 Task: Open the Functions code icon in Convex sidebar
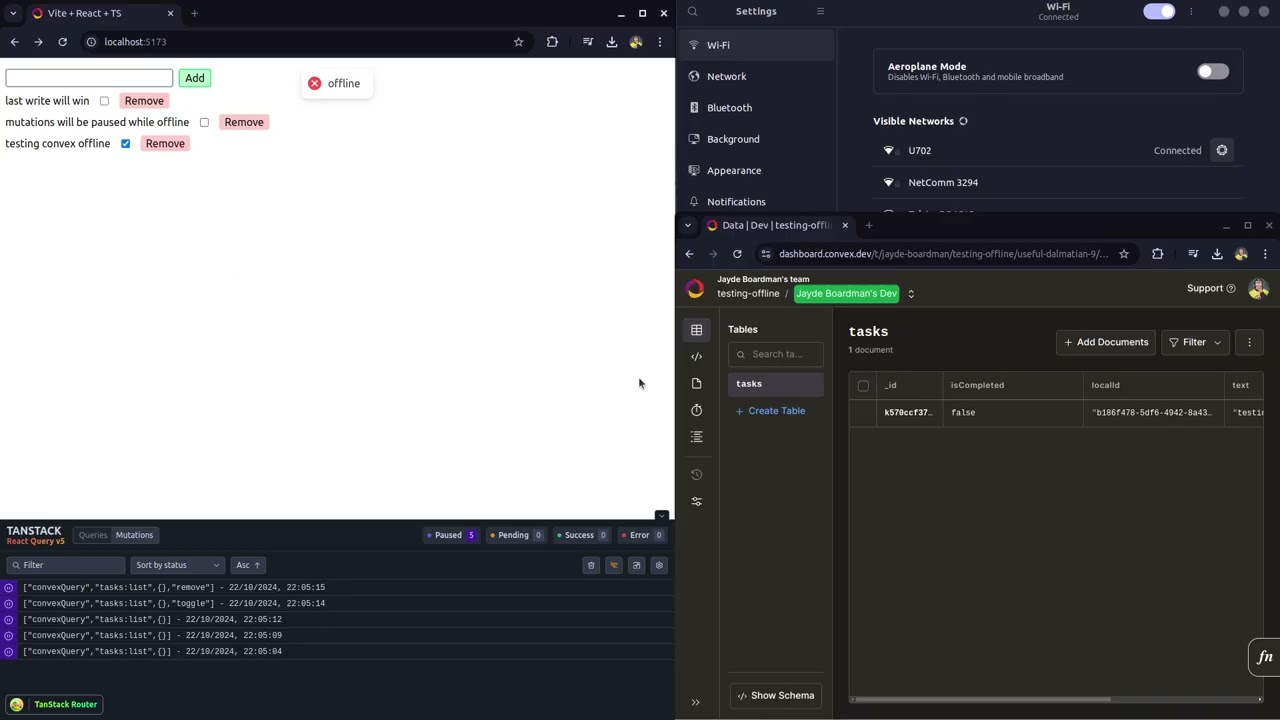(x=697, y=357)
